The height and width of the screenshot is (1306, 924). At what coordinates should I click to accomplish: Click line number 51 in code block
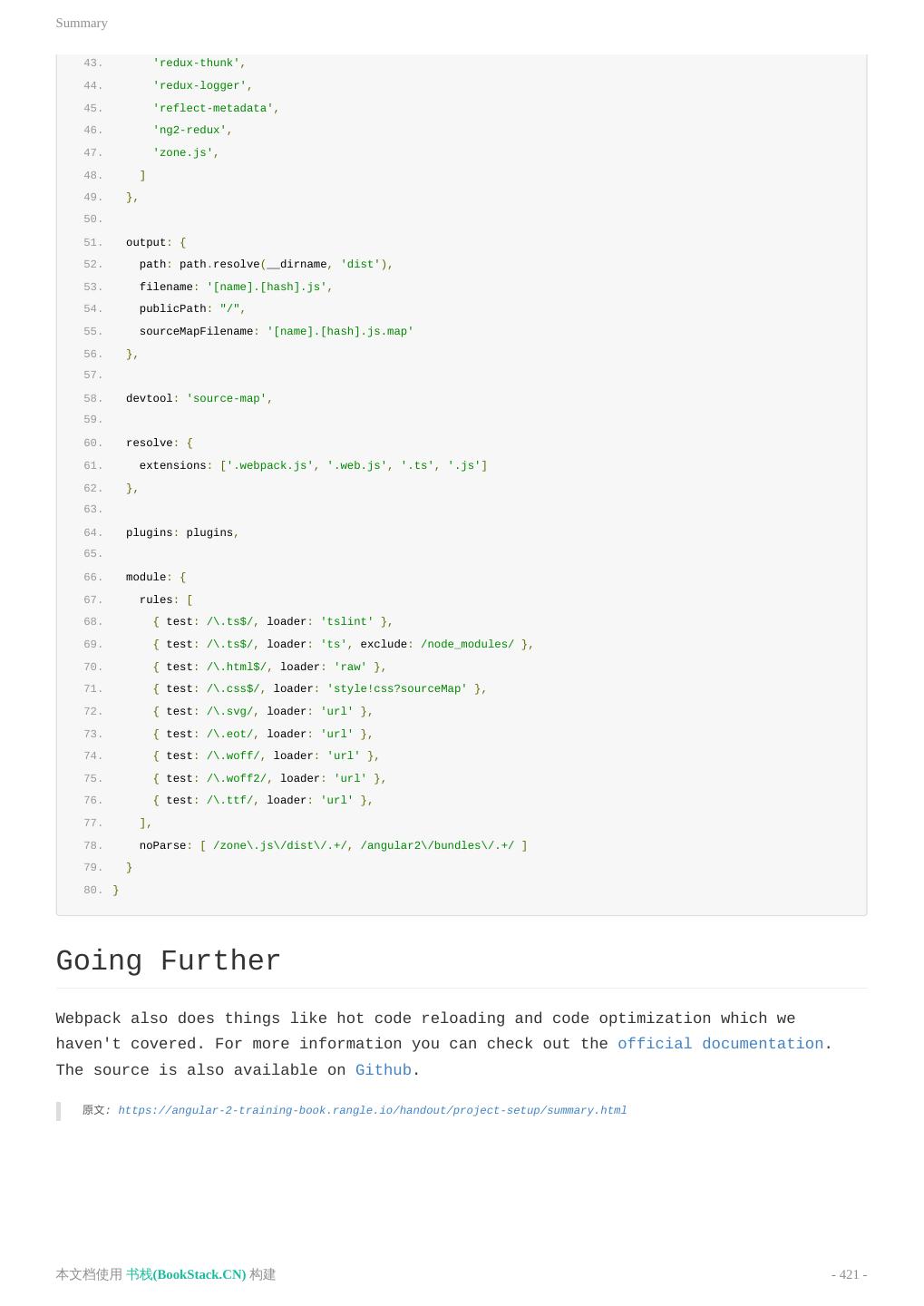pyautogui.click(x=92, y=242)
